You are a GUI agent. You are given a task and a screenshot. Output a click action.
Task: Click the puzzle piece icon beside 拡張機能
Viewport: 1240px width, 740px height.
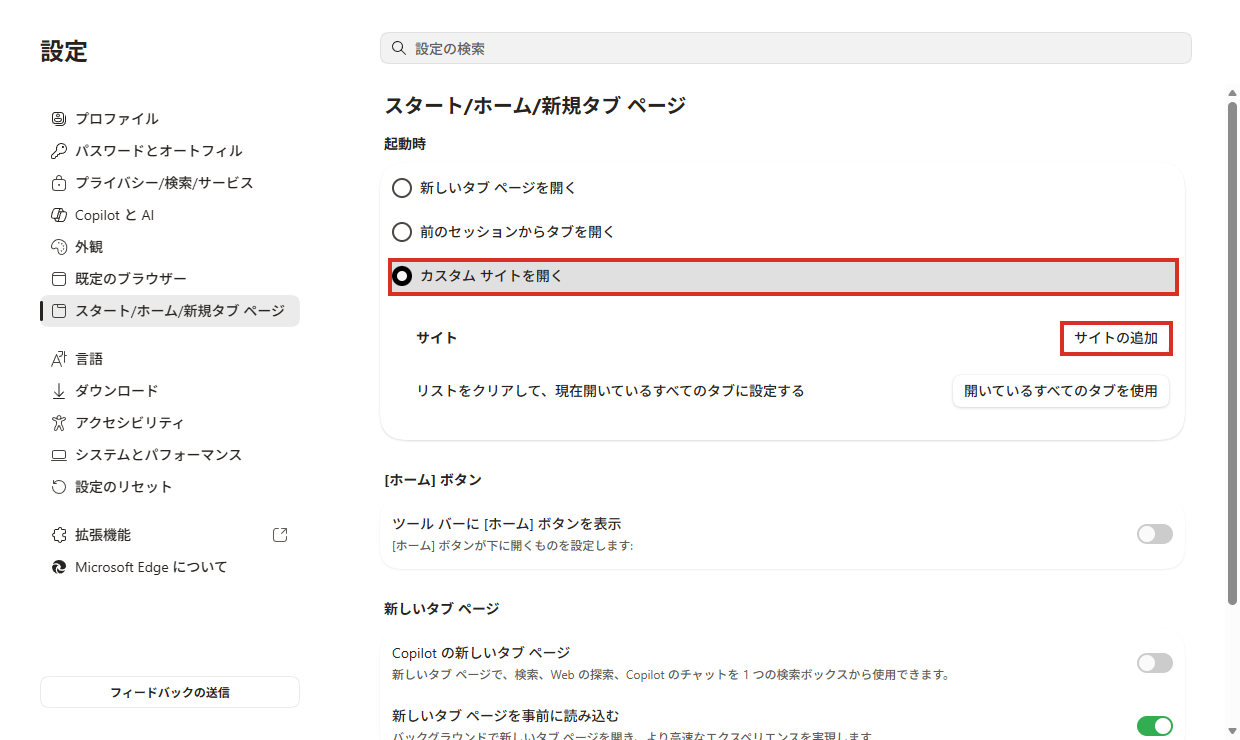(58, 535)
